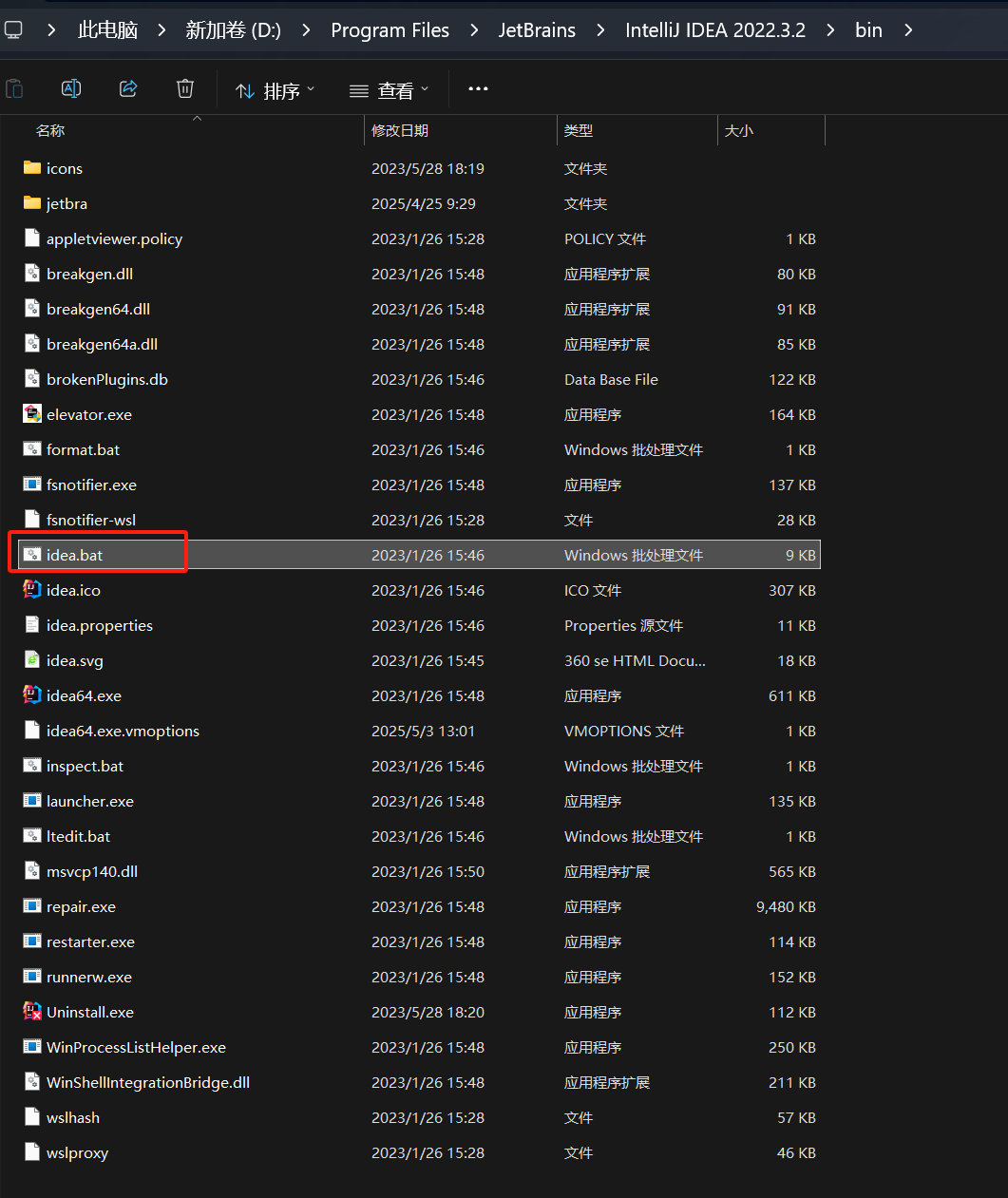The image size is (1008, 1198).
Task: Click 9,480 KB size of repair.exe
Action: click(x=786, y=906)
